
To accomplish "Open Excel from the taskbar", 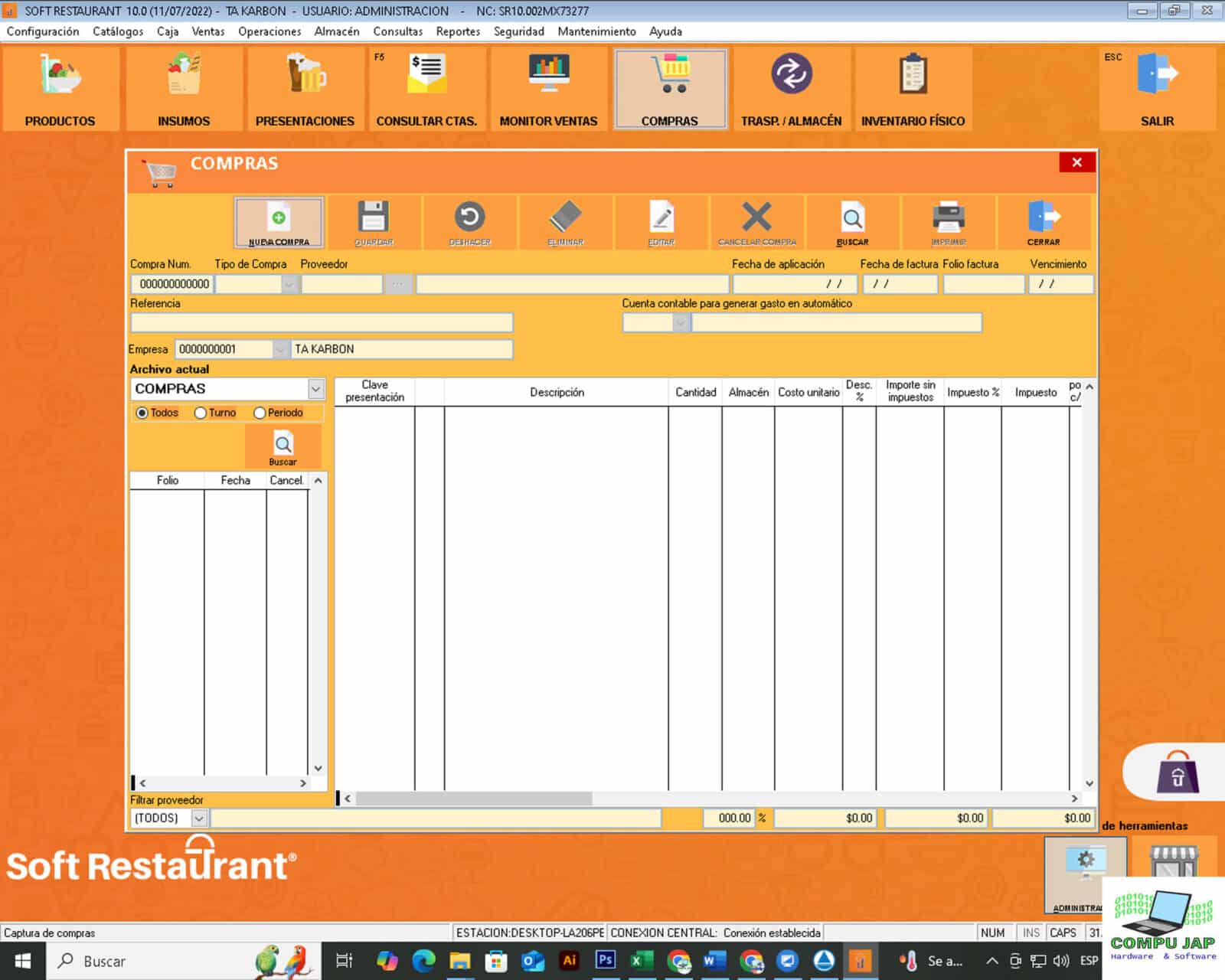I will [x=642, y=960].
